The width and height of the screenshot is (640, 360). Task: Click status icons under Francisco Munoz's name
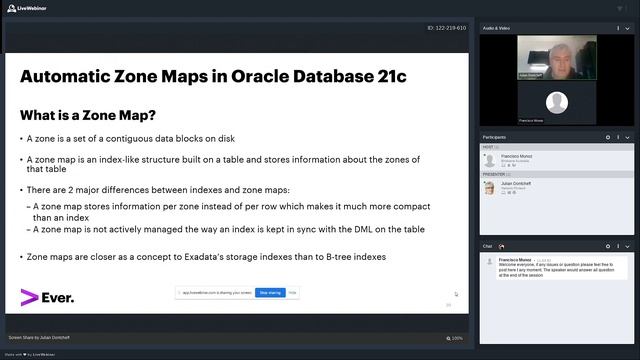click(509, 165)
